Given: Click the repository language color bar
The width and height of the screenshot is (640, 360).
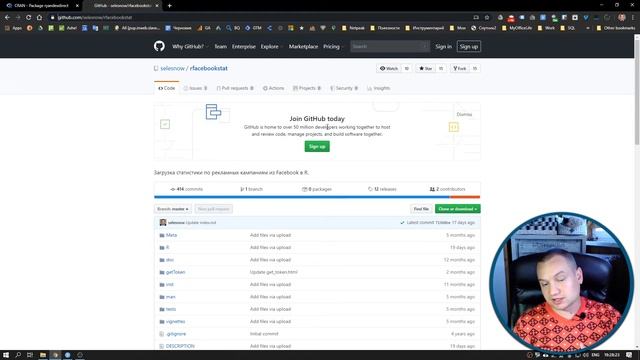Looking at the screenshot, I should tap(317, 197).
